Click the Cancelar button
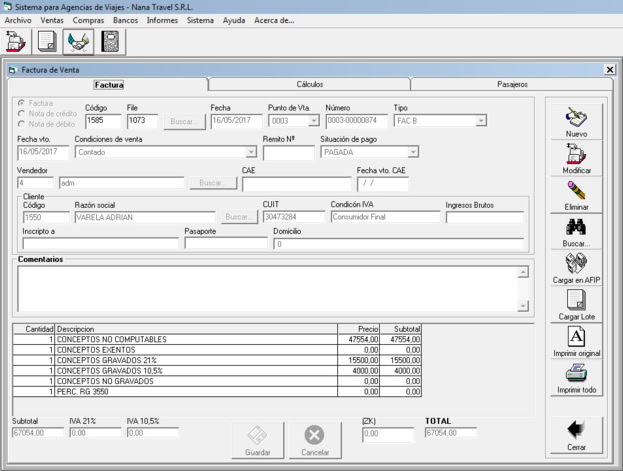623x471 pixels. point(315,440)
